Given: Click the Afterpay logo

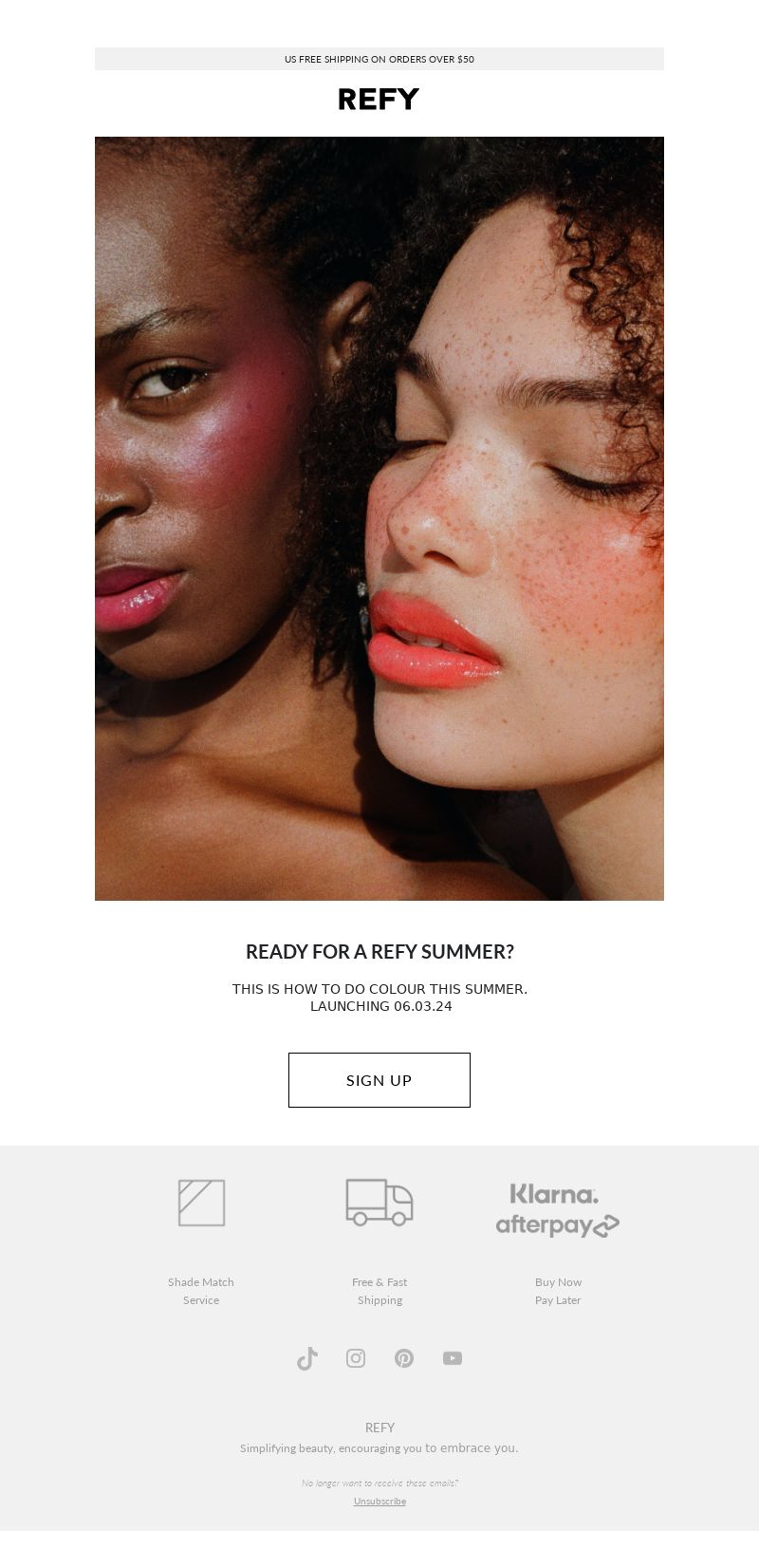Looking at the screenshot, I should [x=558, y=1225].
